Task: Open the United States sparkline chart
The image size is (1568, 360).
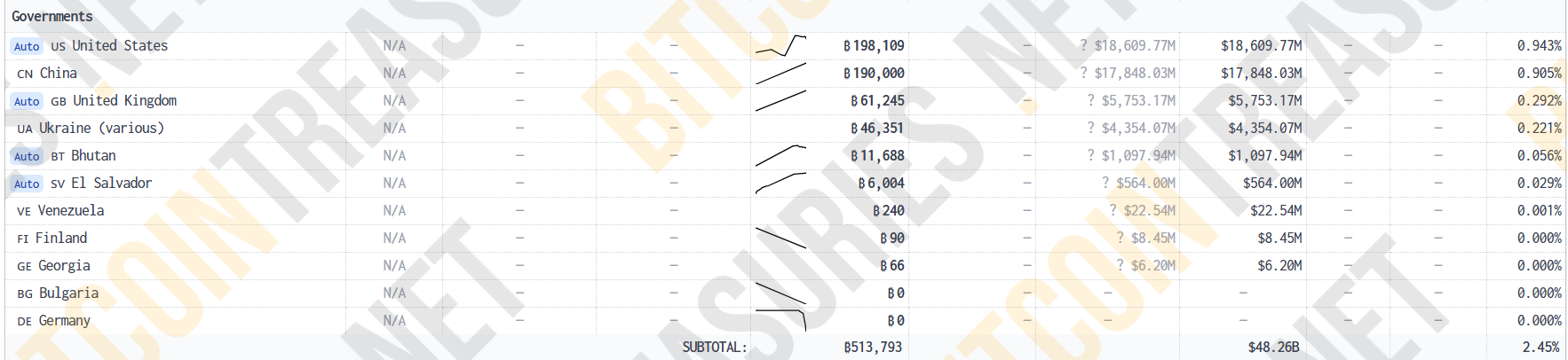Action: (x=780, y=45)
